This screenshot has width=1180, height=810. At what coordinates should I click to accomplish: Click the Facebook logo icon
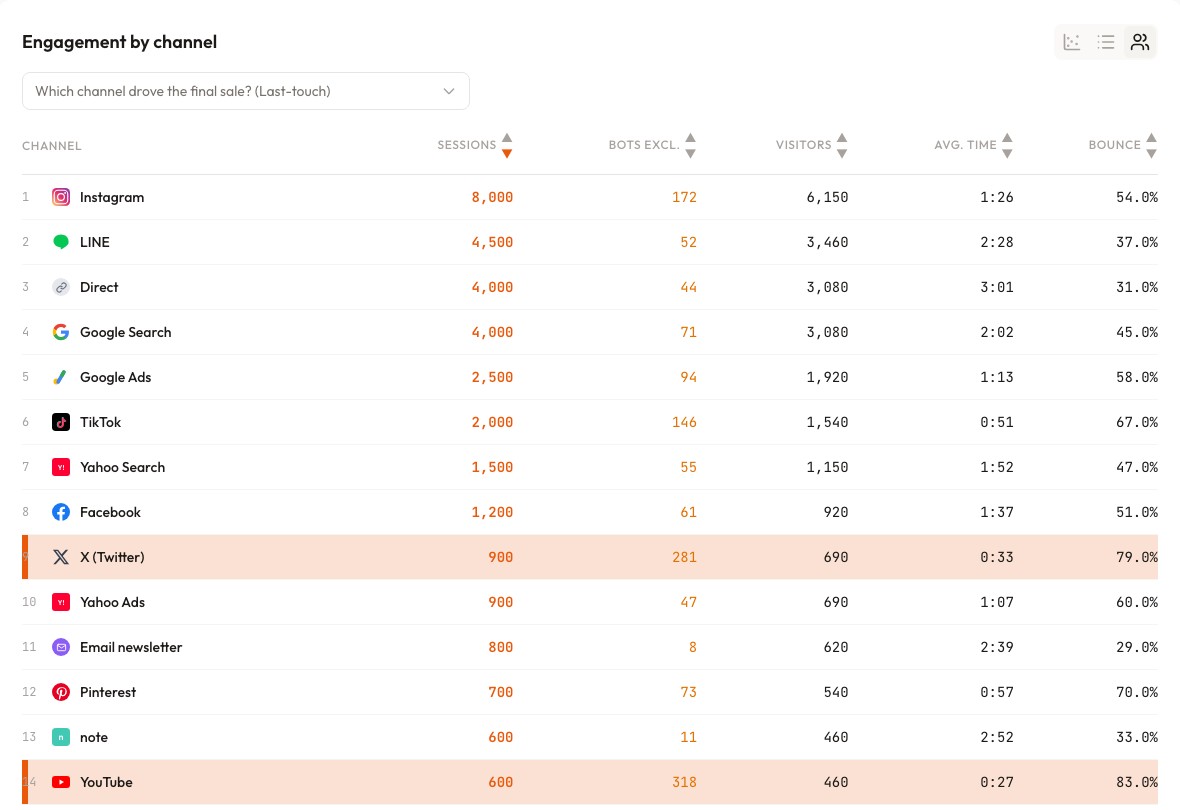coord(61,512)
